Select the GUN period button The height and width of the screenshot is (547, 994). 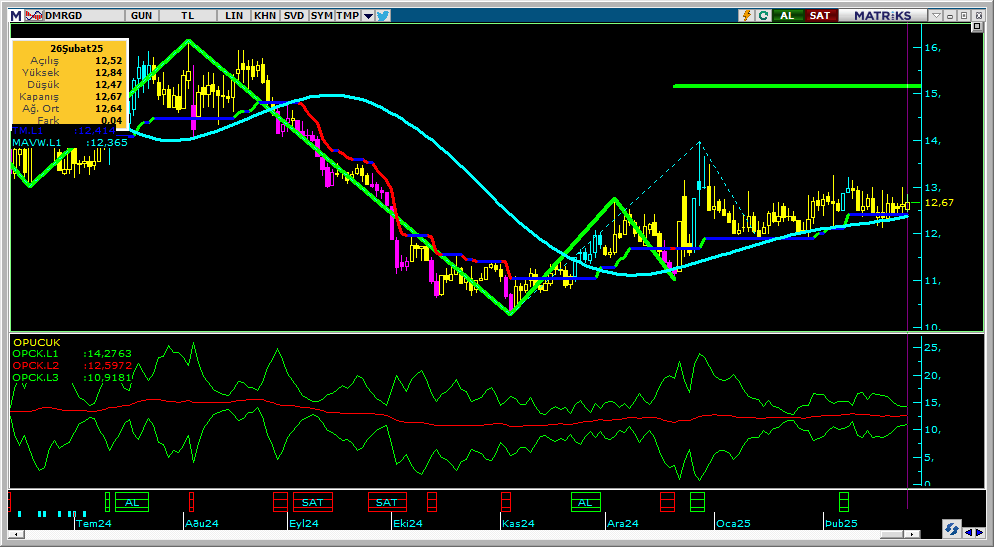point(141,16)
